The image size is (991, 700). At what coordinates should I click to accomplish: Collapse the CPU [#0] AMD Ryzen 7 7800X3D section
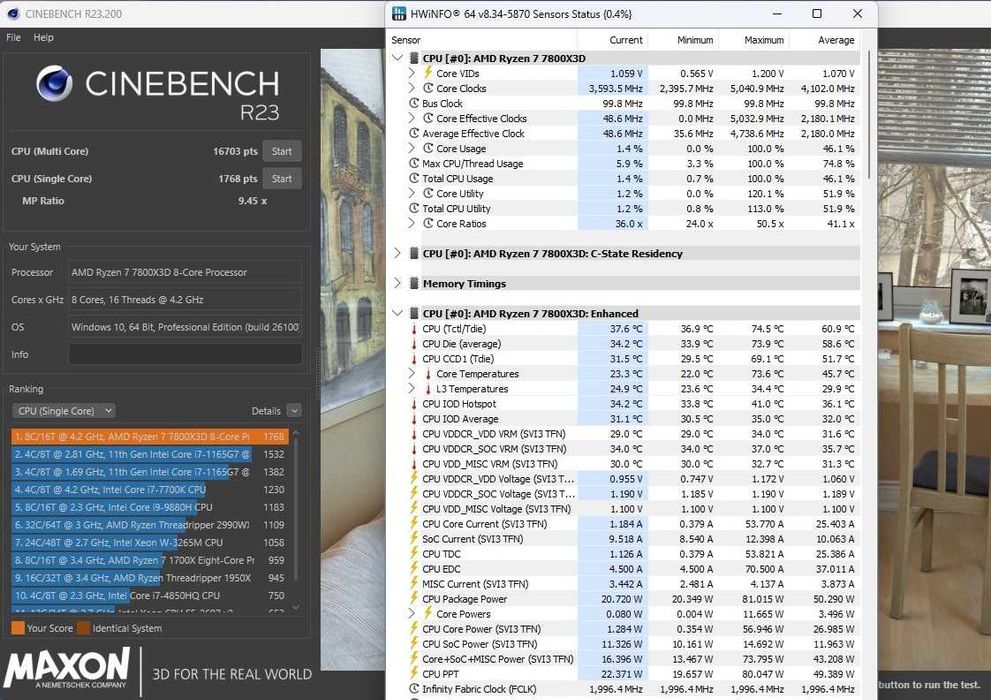tap(398, 58)
